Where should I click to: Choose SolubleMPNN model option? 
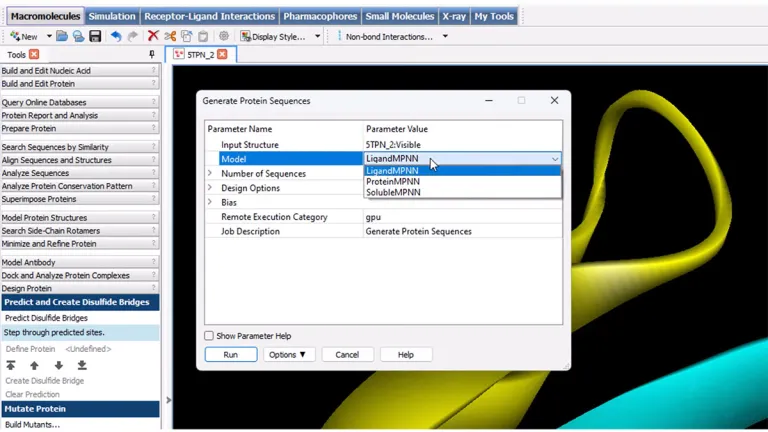(462, 192)
